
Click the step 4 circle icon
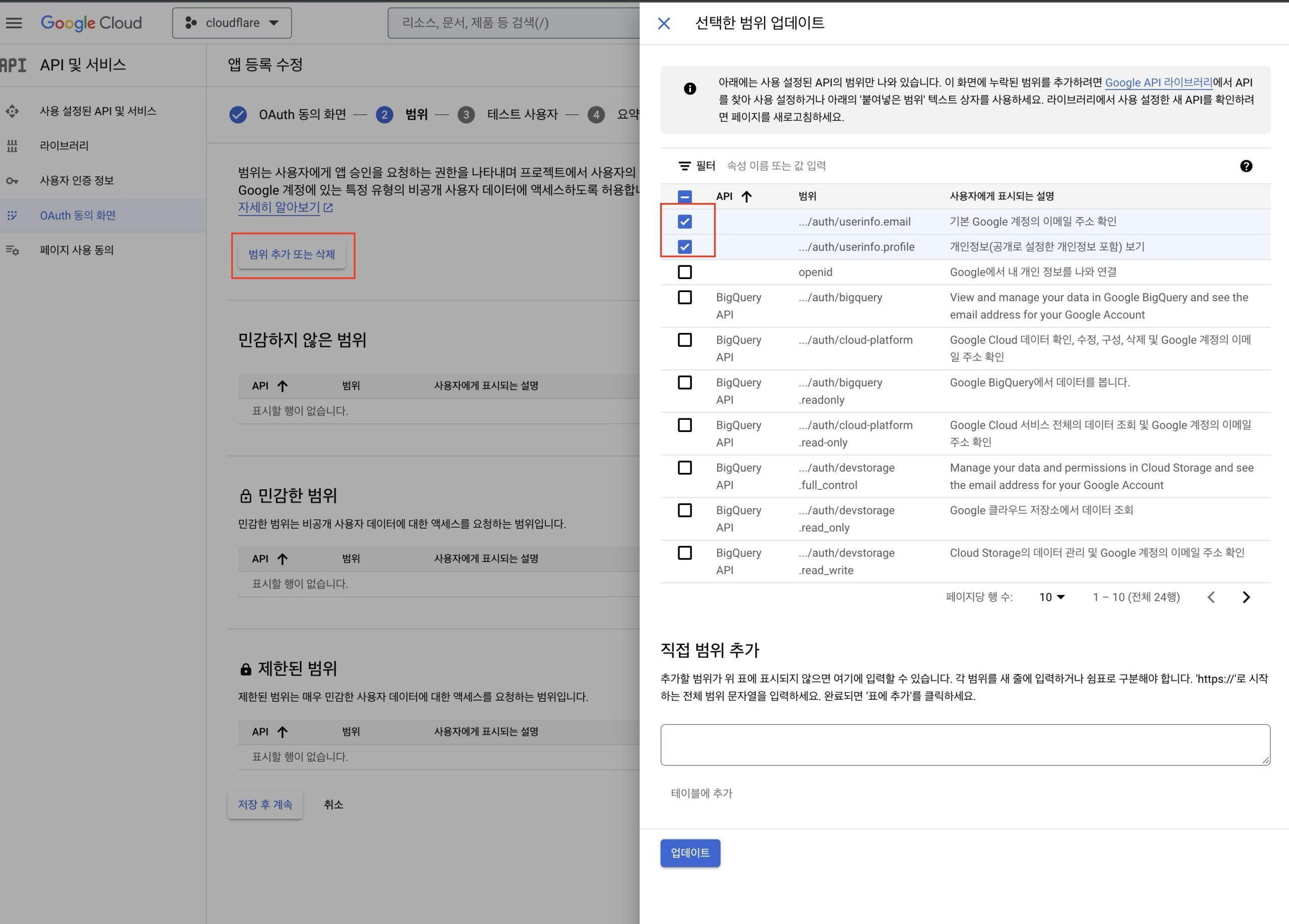(596, 115)
